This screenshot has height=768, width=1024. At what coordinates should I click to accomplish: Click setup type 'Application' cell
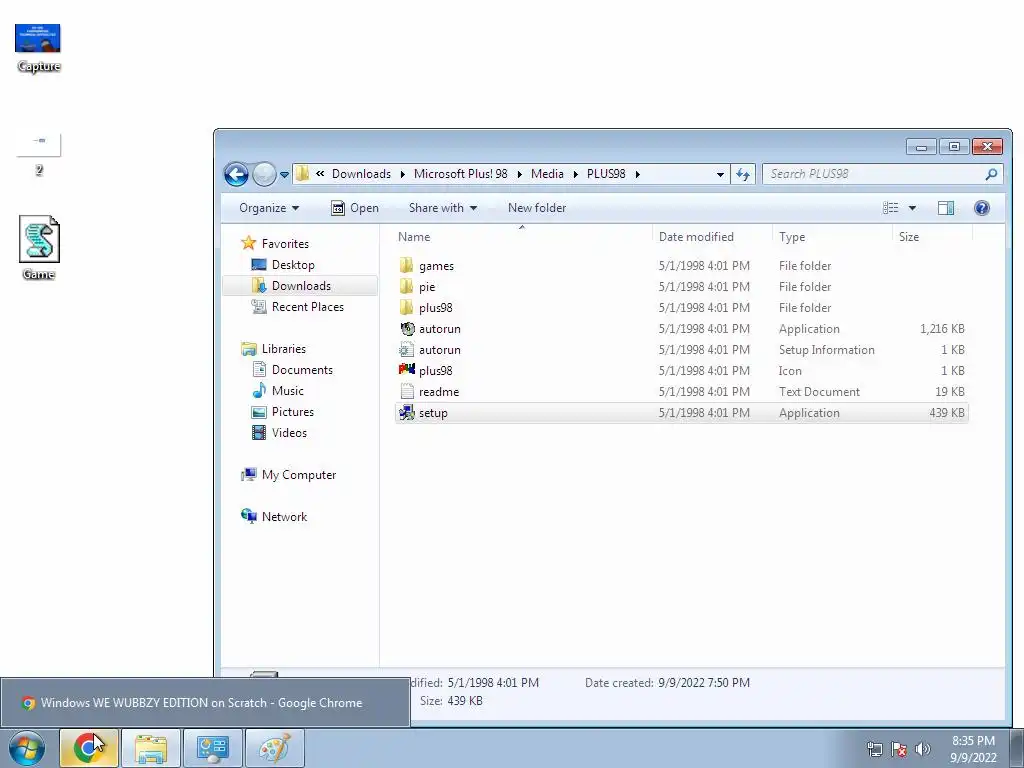[x=809, y=413]
